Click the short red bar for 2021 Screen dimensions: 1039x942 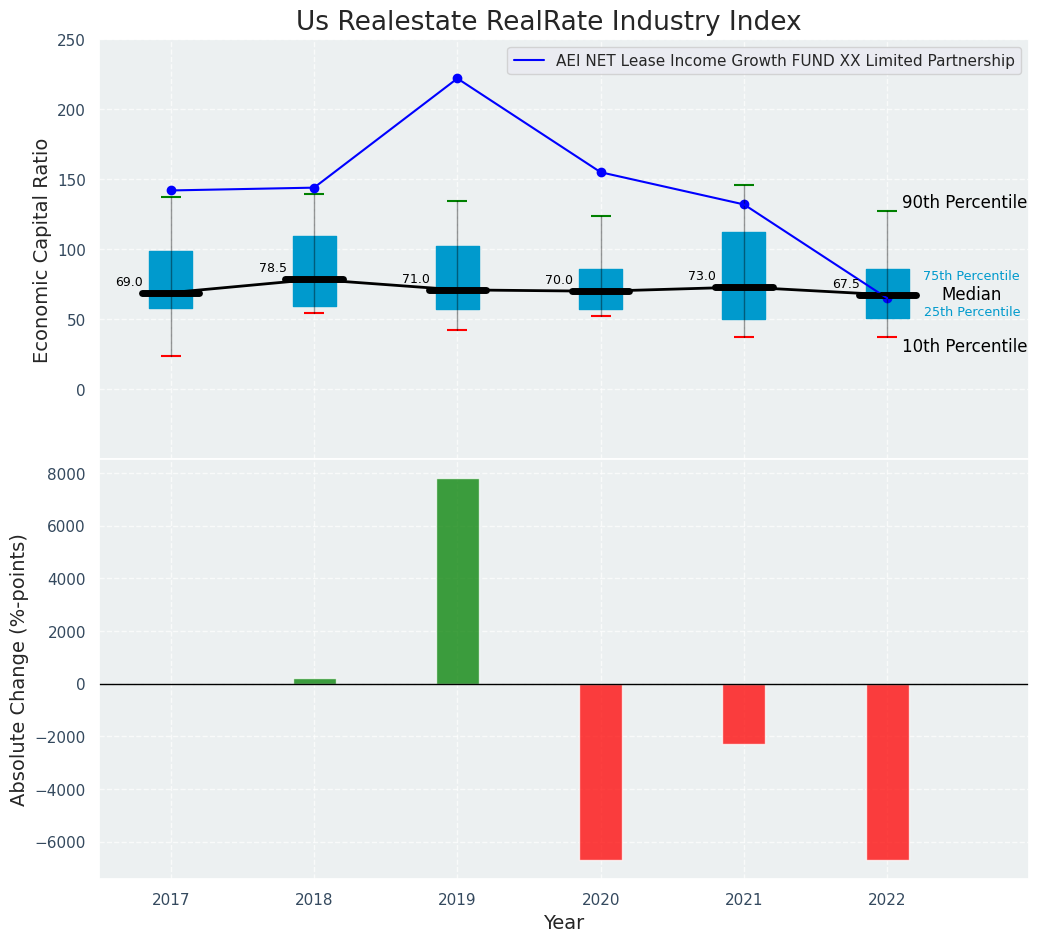(x=744, y=713)
